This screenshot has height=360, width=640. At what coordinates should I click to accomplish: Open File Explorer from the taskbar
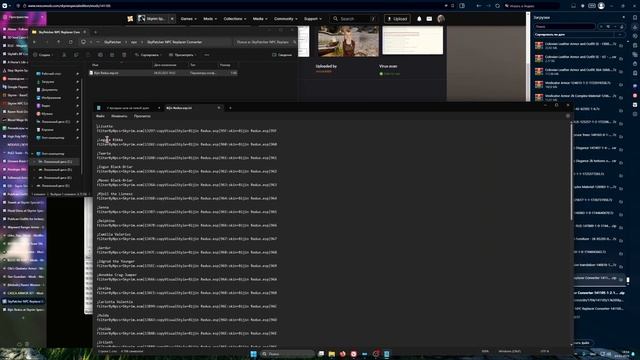[x=332, y=354]
